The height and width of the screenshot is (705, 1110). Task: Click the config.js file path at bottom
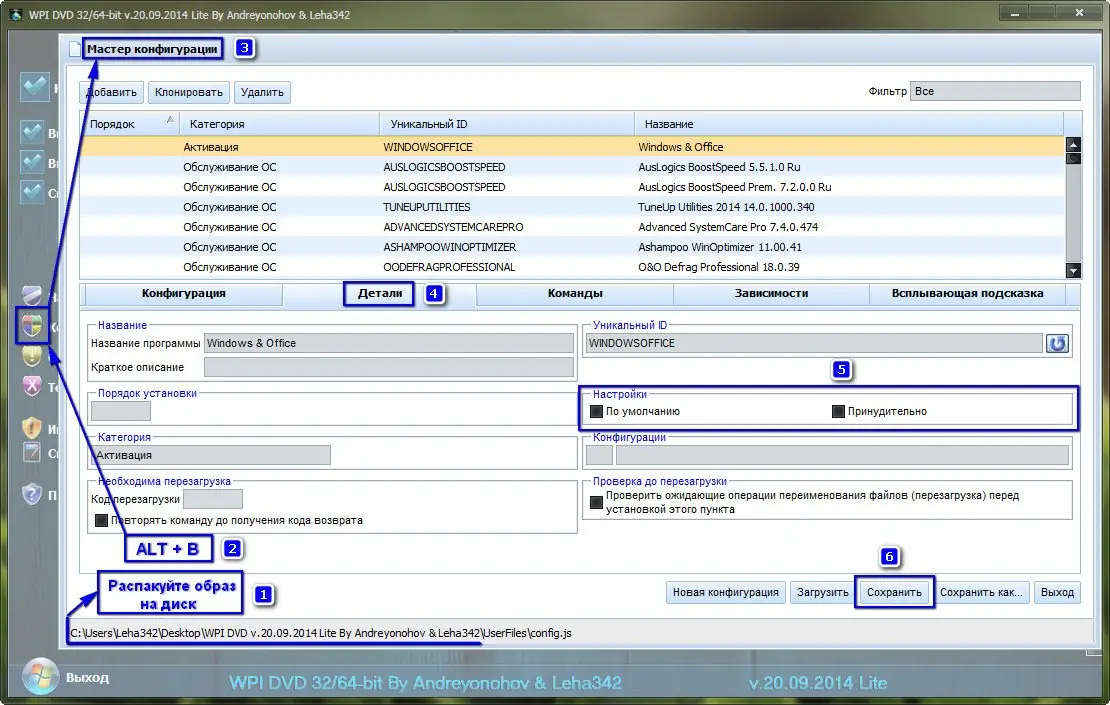click(x=321, y=633)
